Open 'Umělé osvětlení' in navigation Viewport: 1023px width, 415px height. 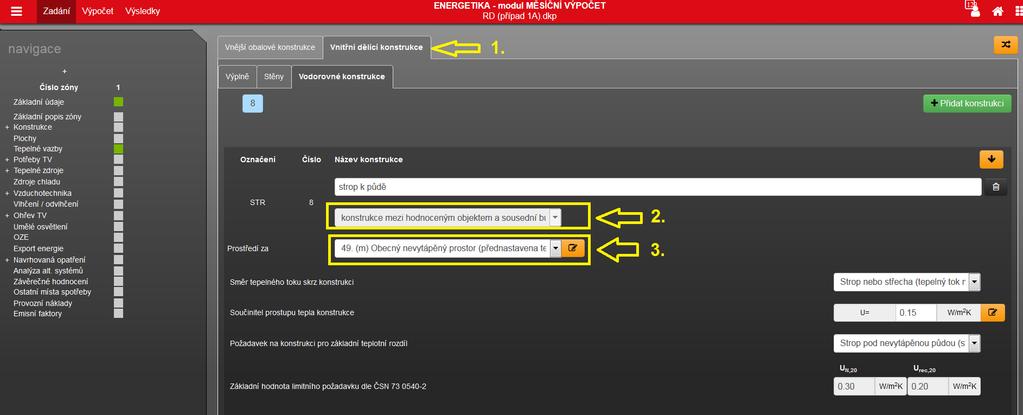40,226
